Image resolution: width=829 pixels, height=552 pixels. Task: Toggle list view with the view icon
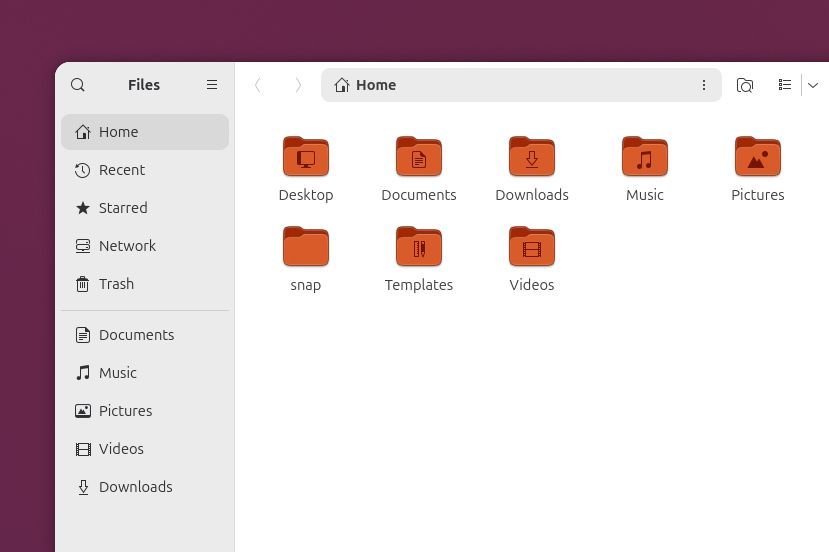pos(785,85)
